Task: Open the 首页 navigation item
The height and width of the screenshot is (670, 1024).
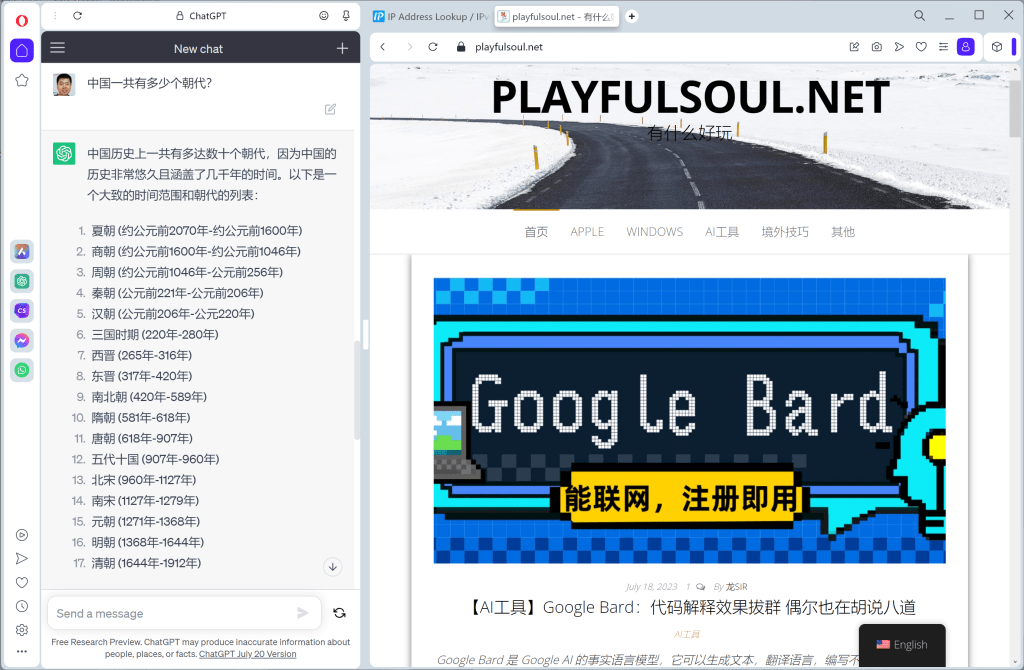Action: (536, 232)
